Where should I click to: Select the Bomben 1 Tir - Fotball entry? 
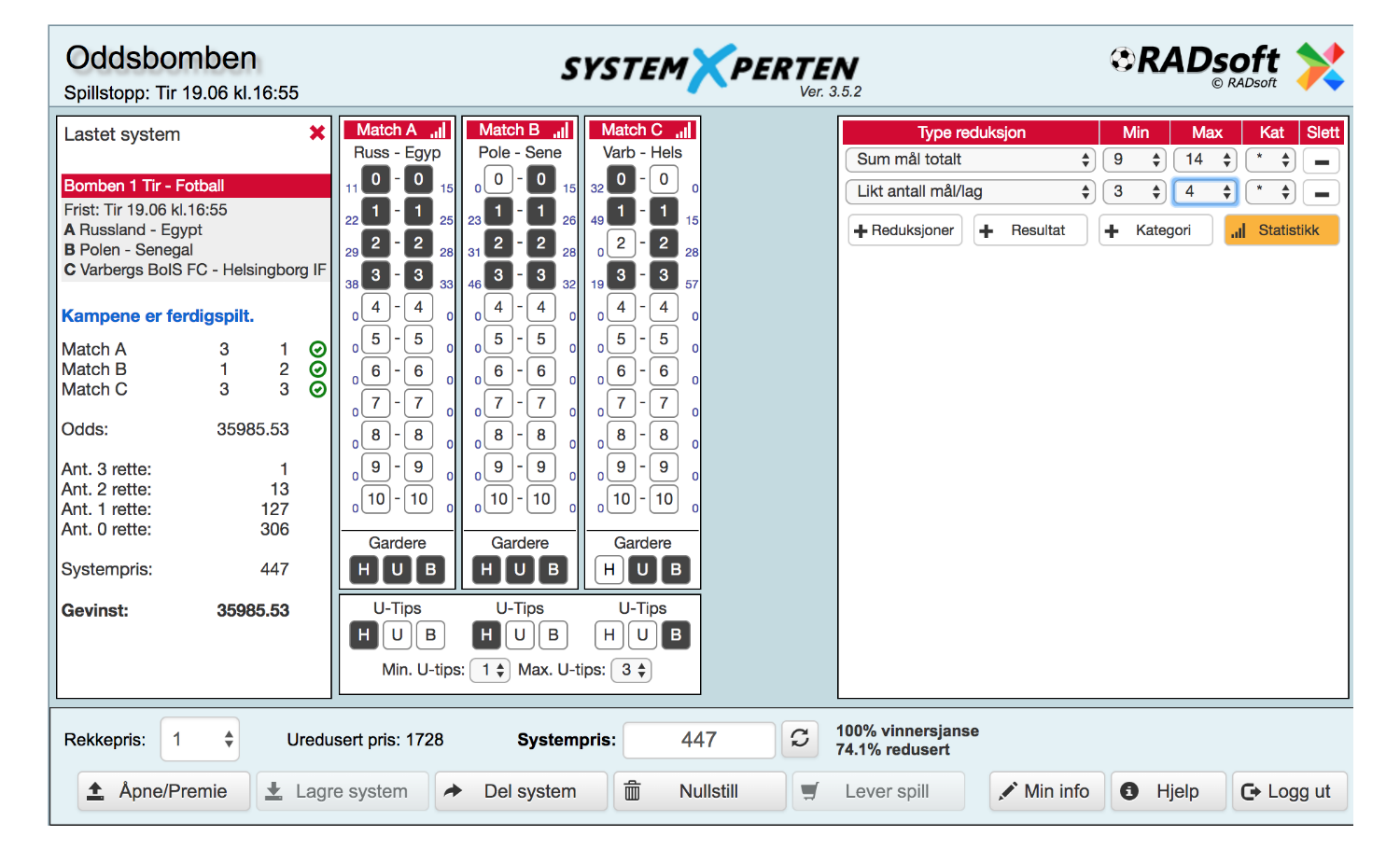[x=195, y=186]
